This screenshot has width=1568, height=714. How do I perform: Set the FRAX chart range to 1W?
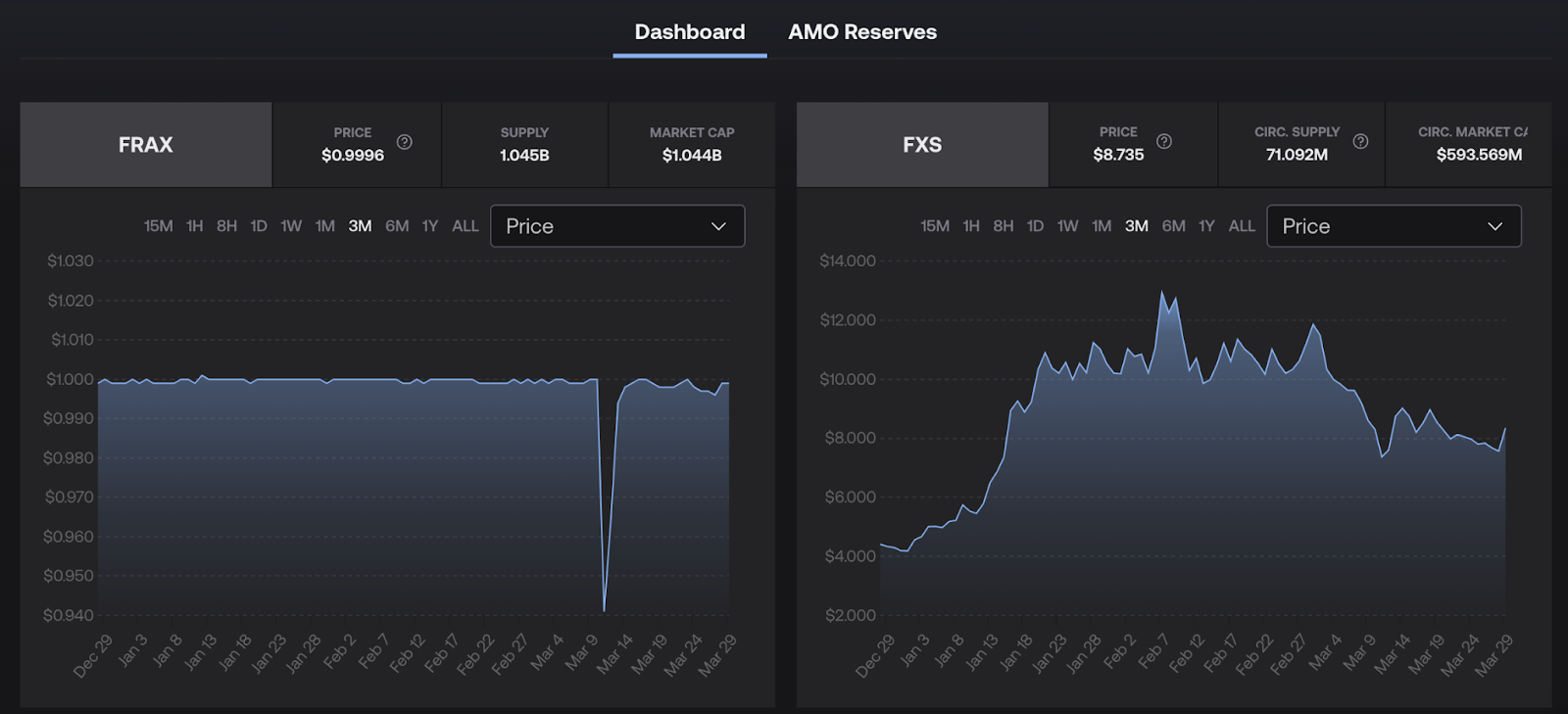(x=291, y=226)
